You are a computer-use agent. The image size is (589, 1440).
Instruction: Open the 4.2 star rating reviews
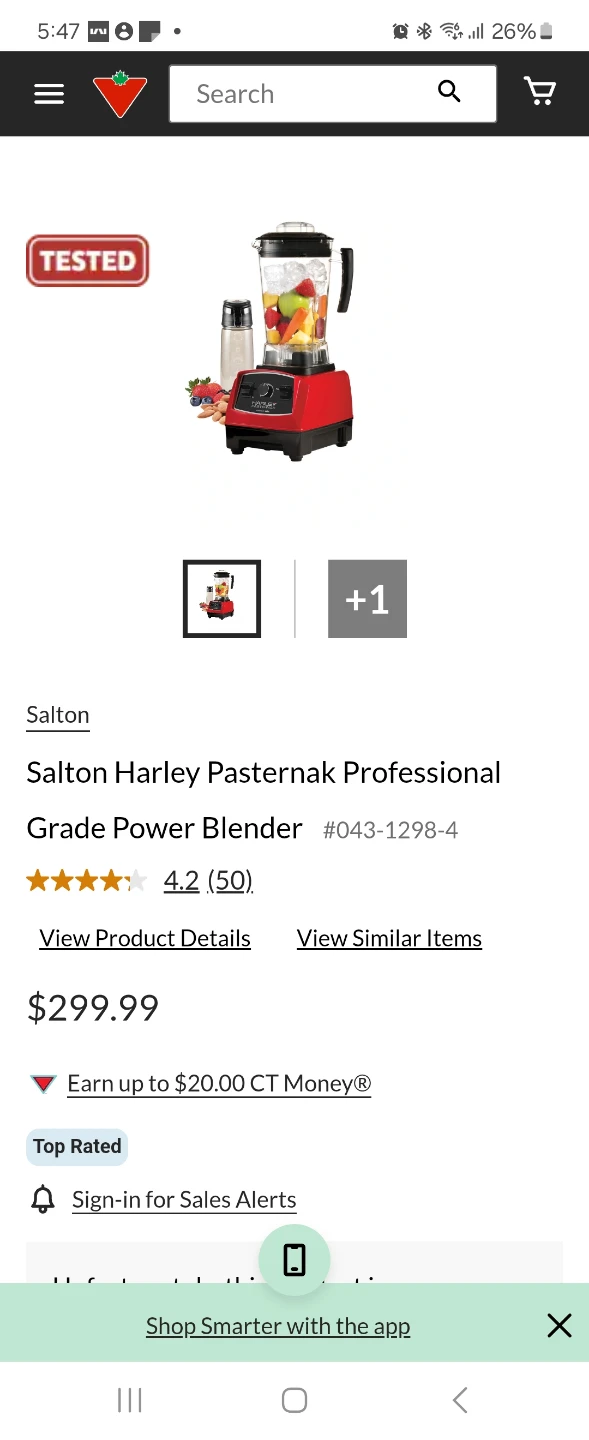click(181, 880)
